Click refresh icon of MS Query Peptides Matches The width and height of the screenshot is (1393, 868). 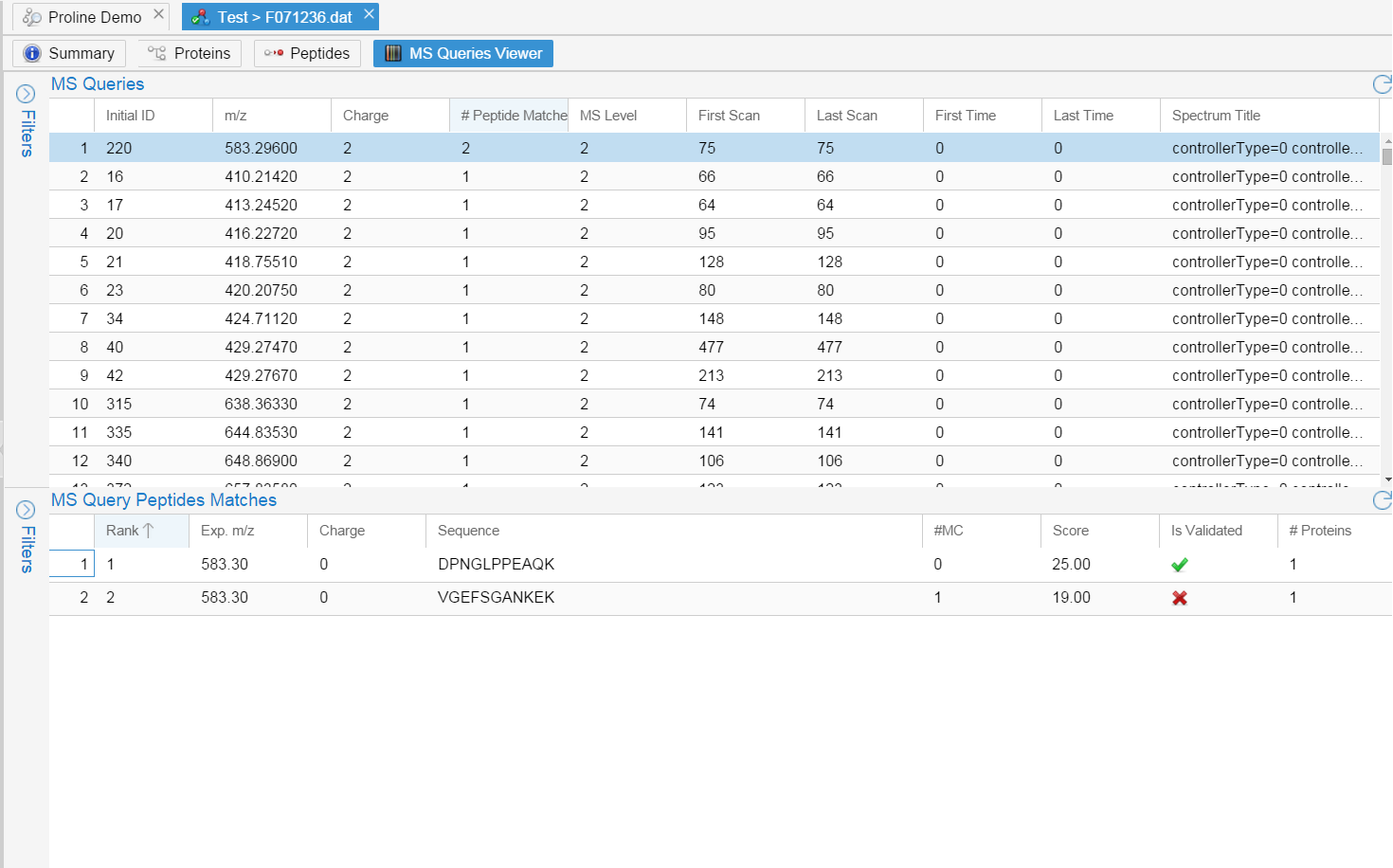tap(1382, 500)
